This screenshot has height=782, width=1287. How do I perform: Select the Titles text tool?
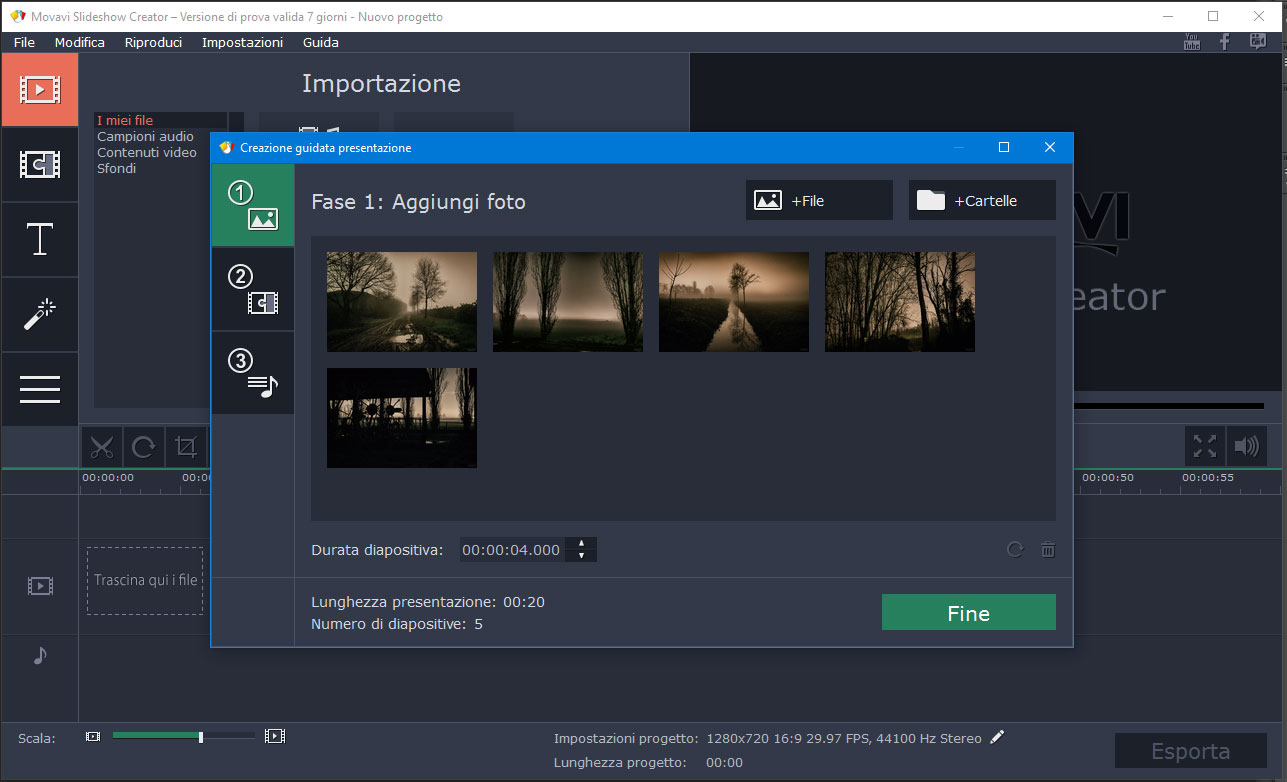click(x=40, y=240)
